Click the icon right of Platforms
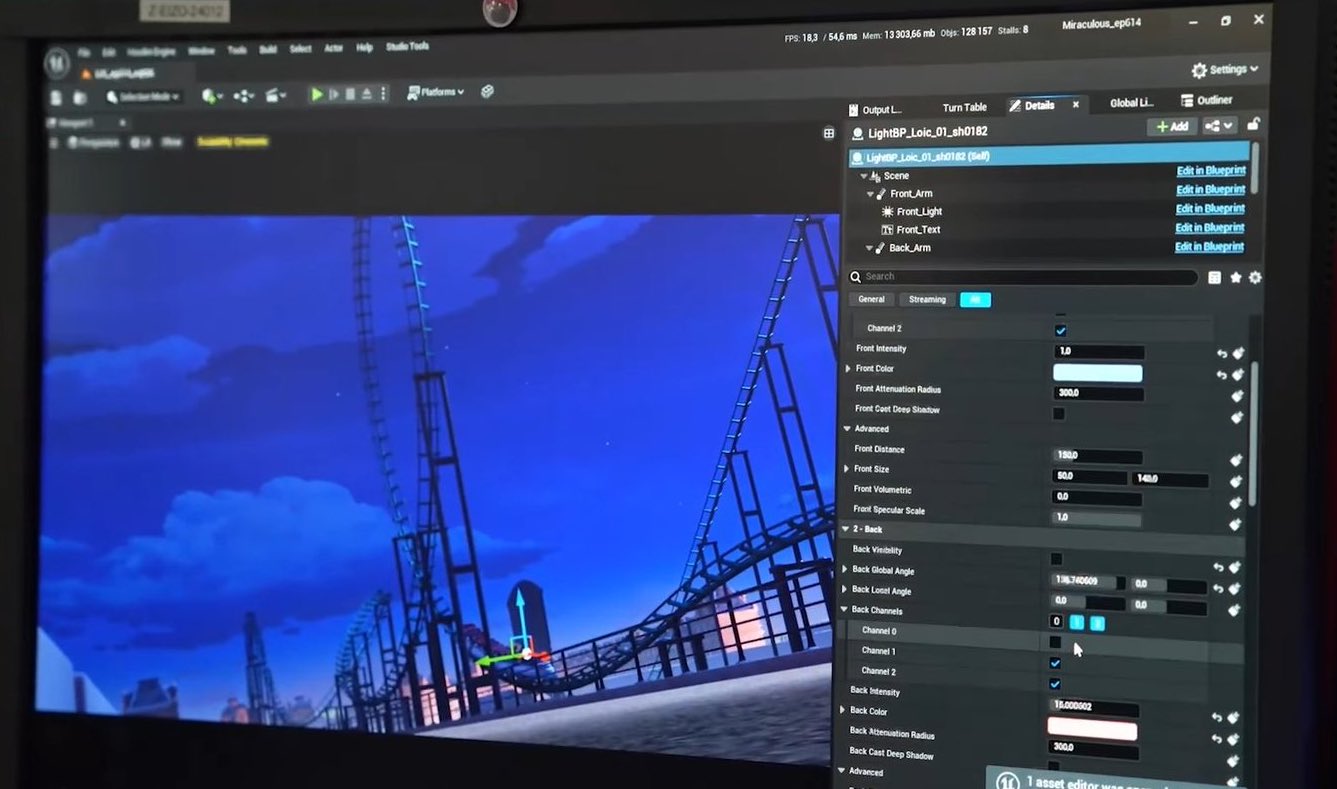Screen dimensions: 1337x789 (x=487, y=91)
